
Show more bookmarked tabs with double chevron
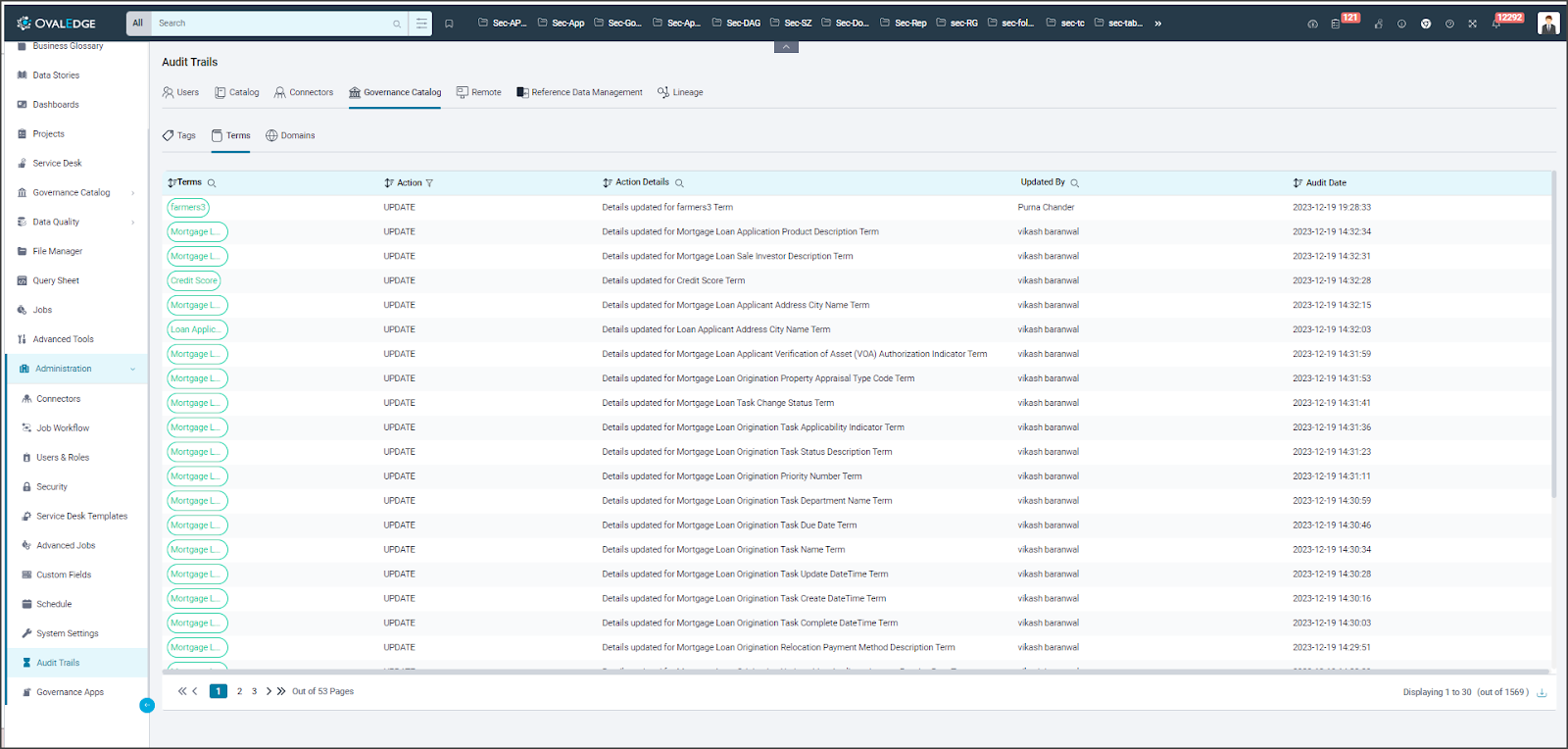tap(1158, 24)
